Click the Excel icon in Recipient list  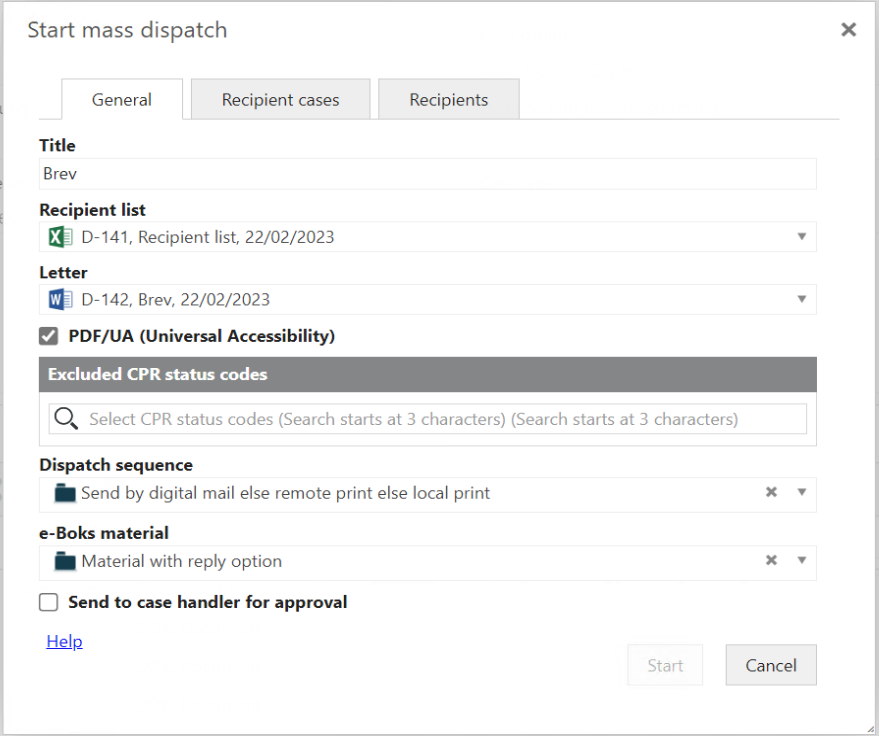pos(60,237)
